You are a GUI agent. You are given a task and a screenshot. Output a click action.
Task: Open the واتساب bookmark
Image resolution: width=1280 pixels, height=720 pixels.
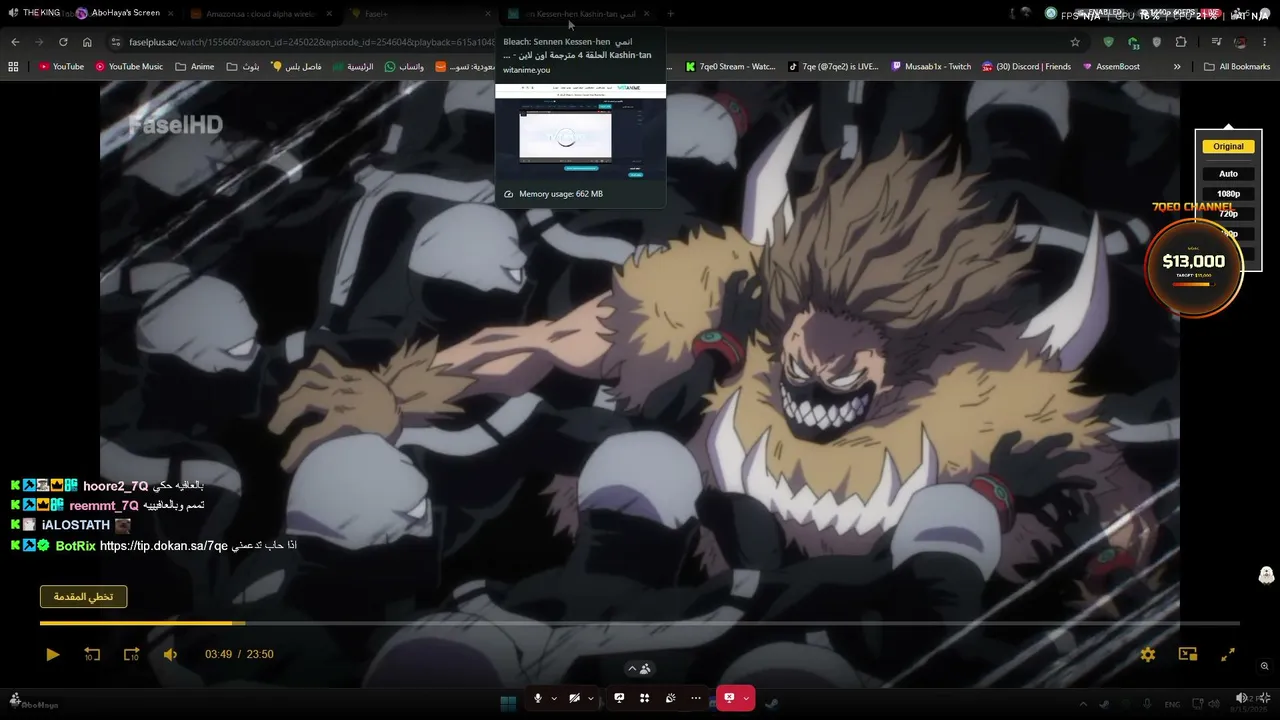pyautogui.click(x=405, y=67)
